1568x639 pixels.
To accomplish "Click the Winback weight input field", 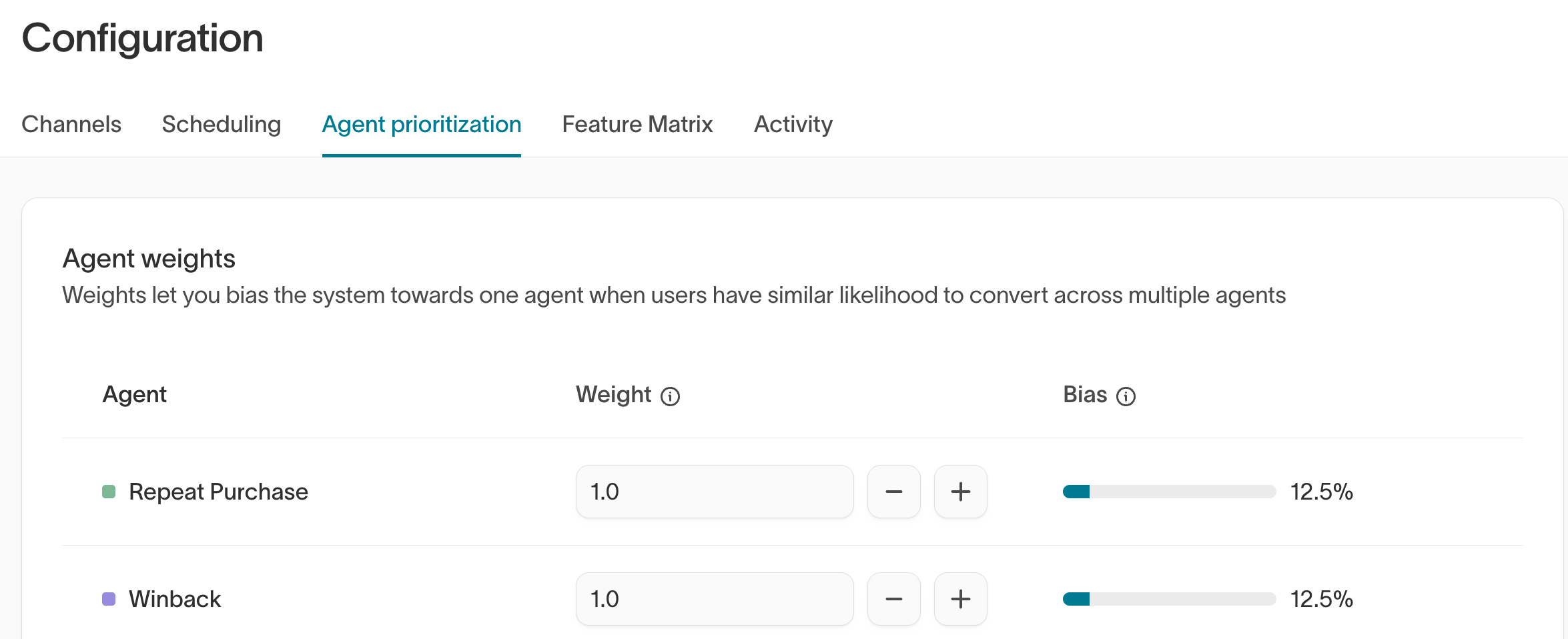I will (x=715, y=599).
